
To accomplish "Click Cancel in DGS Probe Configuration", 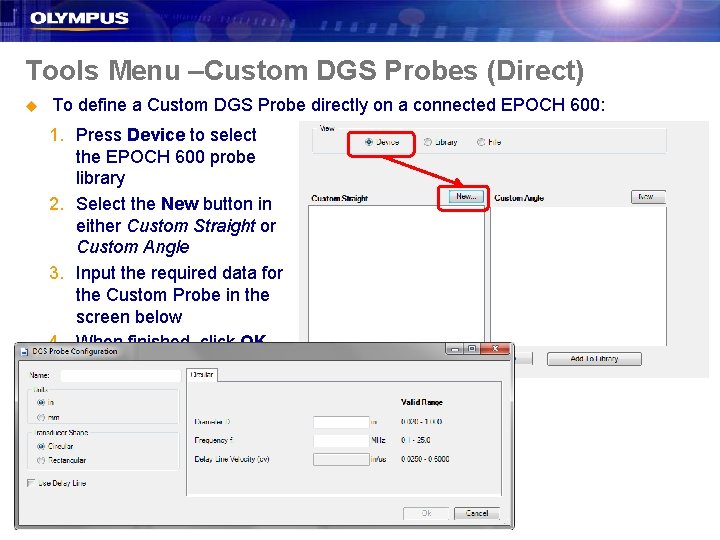I will click(477, 513).
